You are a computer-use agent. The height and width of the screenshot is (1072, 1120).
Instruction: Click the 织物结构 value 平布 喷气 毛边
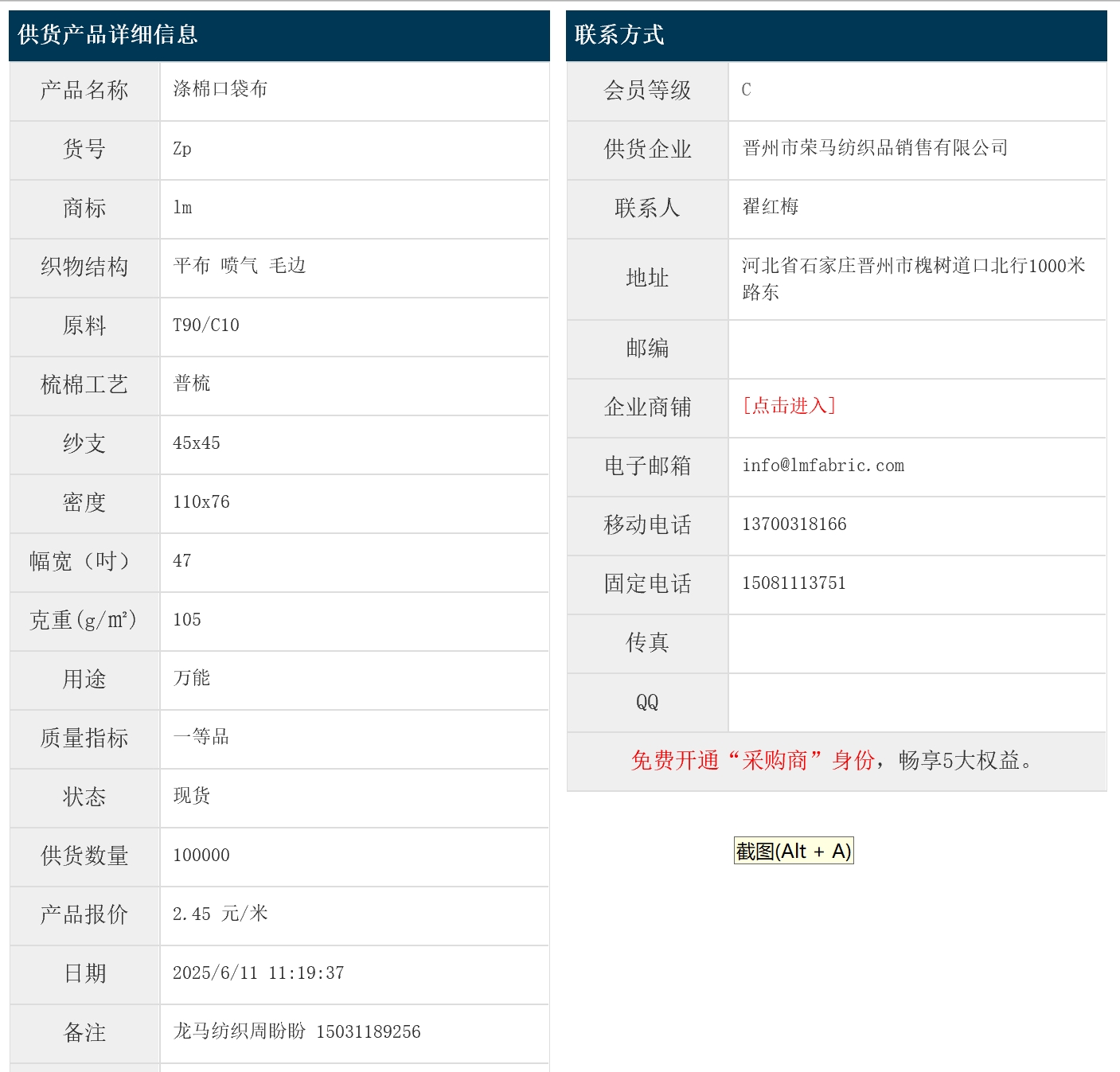tap(240, 266)
